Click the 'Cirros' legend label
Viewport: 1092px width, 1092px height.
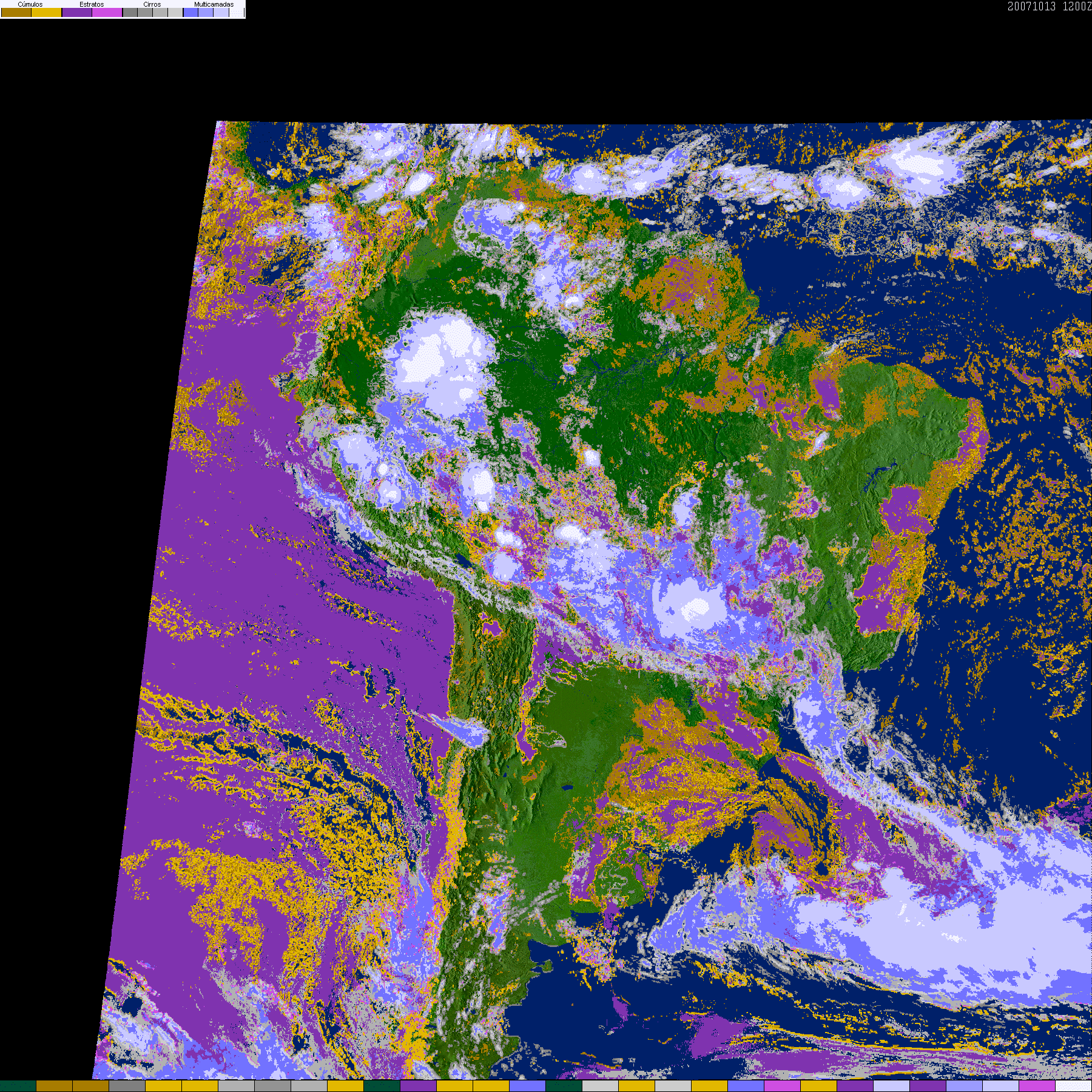[152, 4]
